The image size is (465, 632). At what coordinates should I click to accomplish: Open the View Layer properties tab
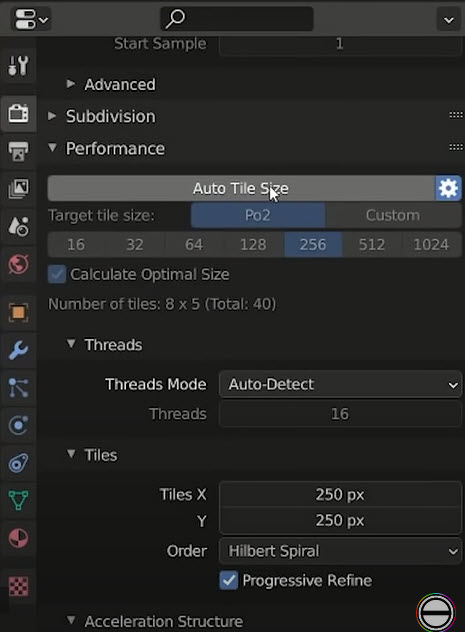18,189
